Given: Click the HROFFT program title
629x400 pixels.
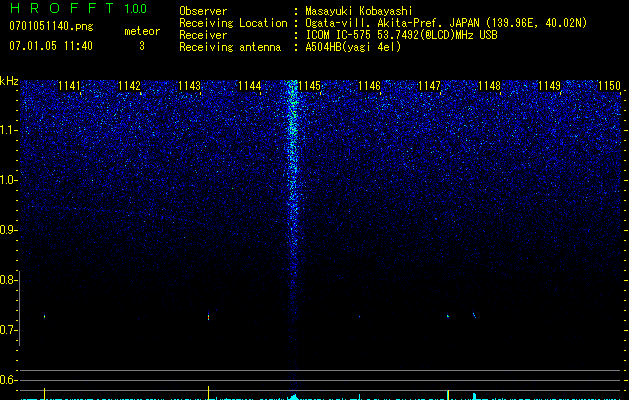Looking at the screenshot, I should pos(62,8).
